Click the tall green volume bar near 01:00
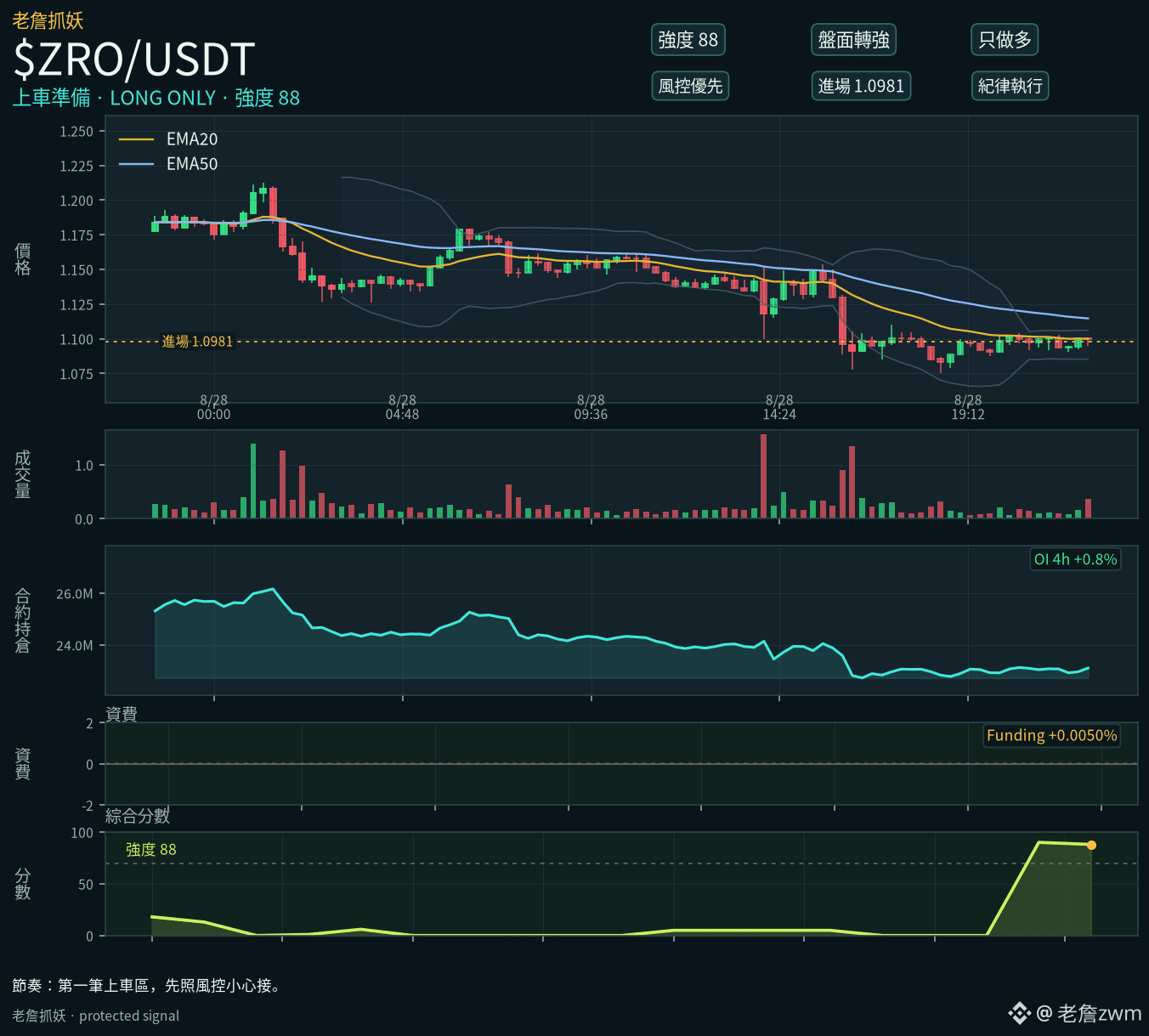The width and height of the screenshot is (1149, 1036). pos(253,481)
